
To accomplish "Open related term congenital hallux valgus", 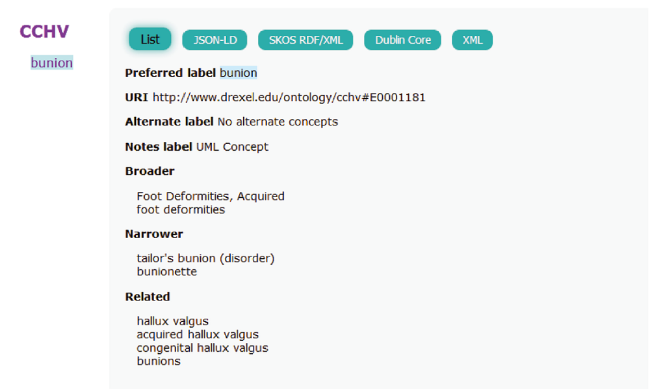I will click(x=202, y=348).
